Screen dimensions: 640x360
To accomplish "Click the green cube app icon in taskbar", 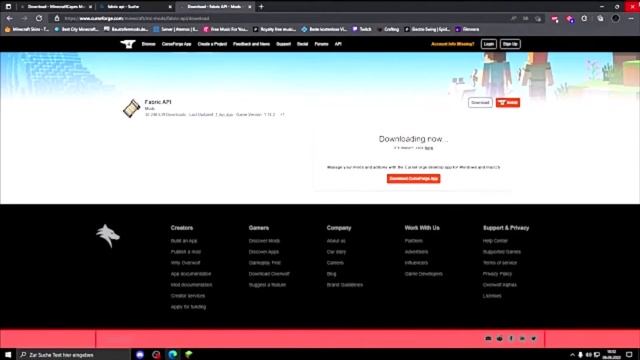I will tap(189, 355).
